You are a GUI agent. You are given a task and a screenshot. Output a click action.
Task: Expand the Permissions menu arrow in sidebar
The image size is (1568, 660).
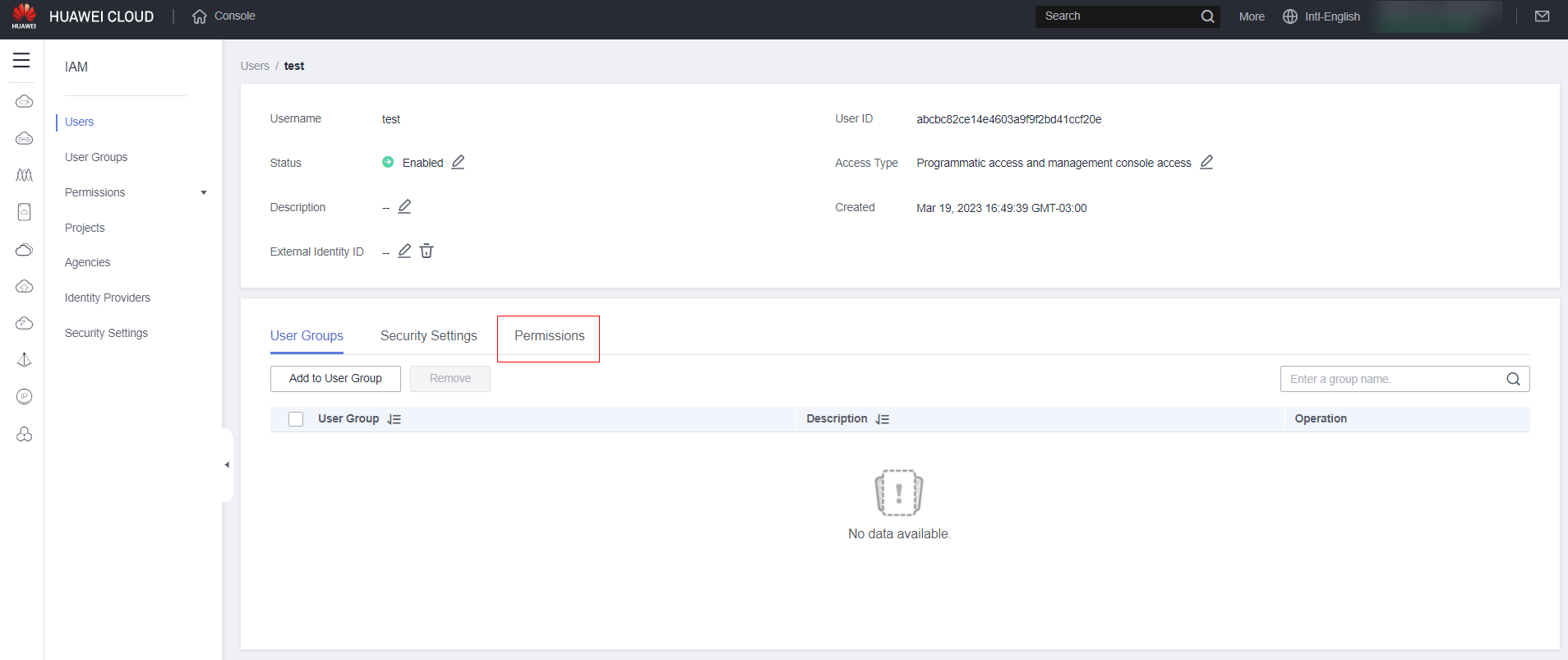click(204, 193)
